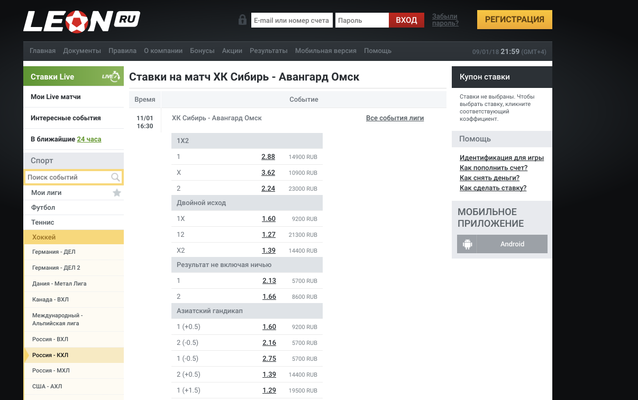This screenshot has height=400, width=638.
Task: Select Россия - МХЛ league
Action: (x=51, y=371)
